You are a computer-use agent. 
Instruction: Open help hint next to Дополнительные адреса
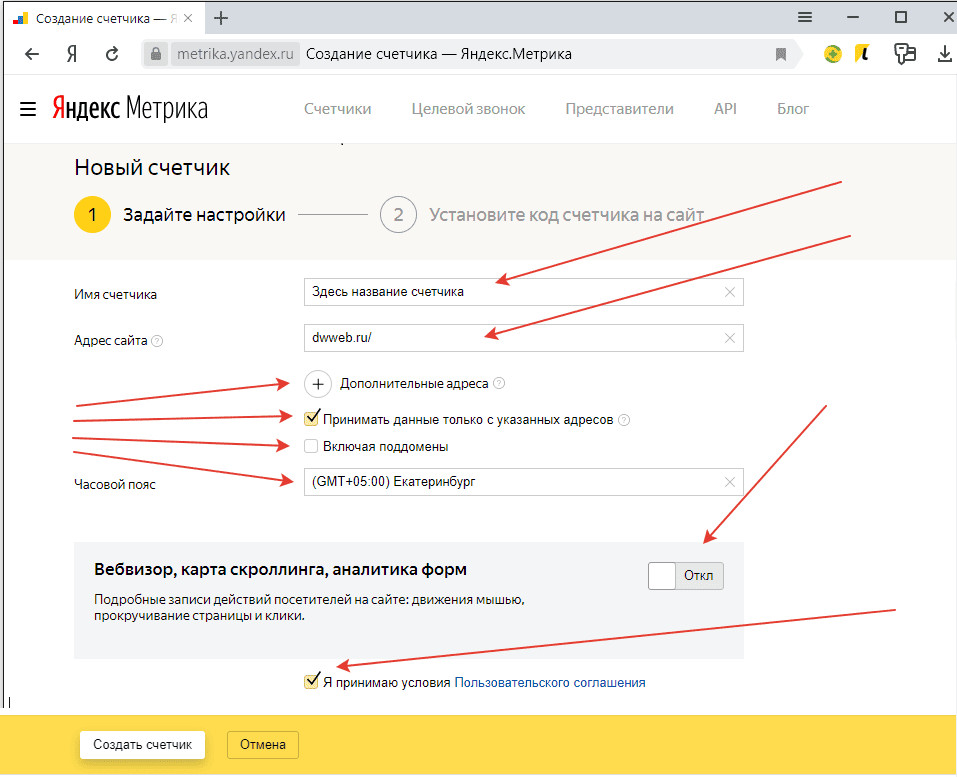[x=499, y=383]
